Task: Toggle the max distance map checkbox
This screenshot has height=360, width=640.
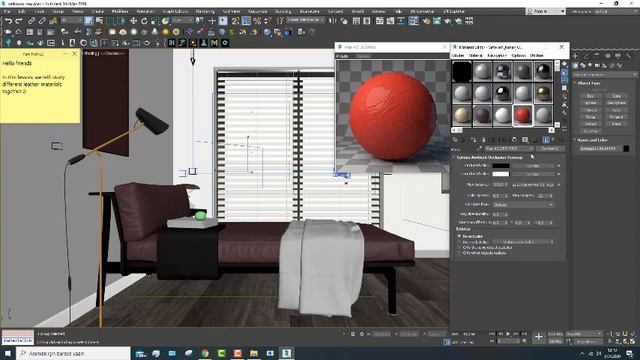Action: click(558, 185)
